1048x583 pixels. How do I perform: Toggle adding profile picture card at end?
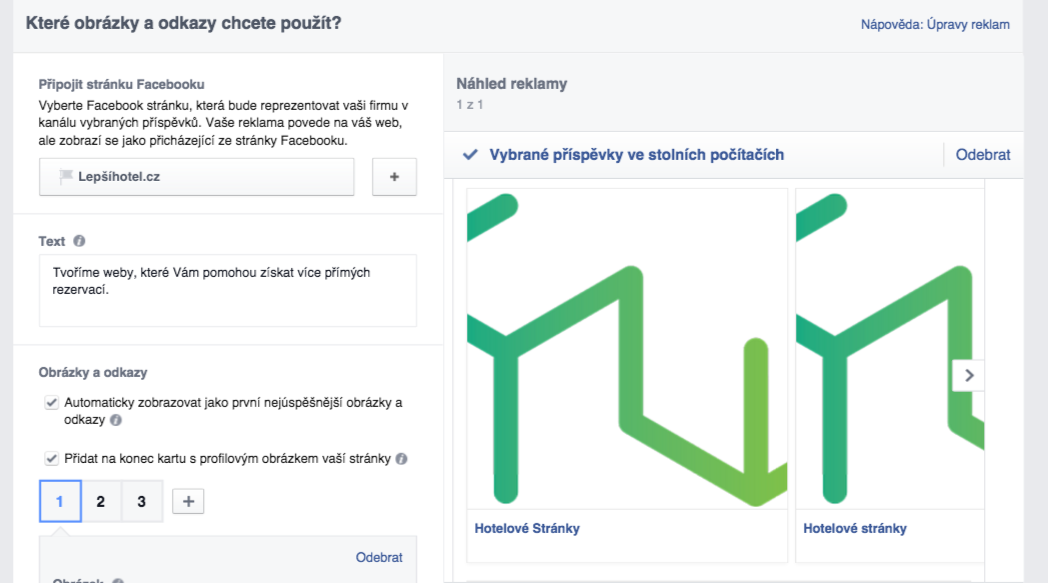(x=51, y=459)
